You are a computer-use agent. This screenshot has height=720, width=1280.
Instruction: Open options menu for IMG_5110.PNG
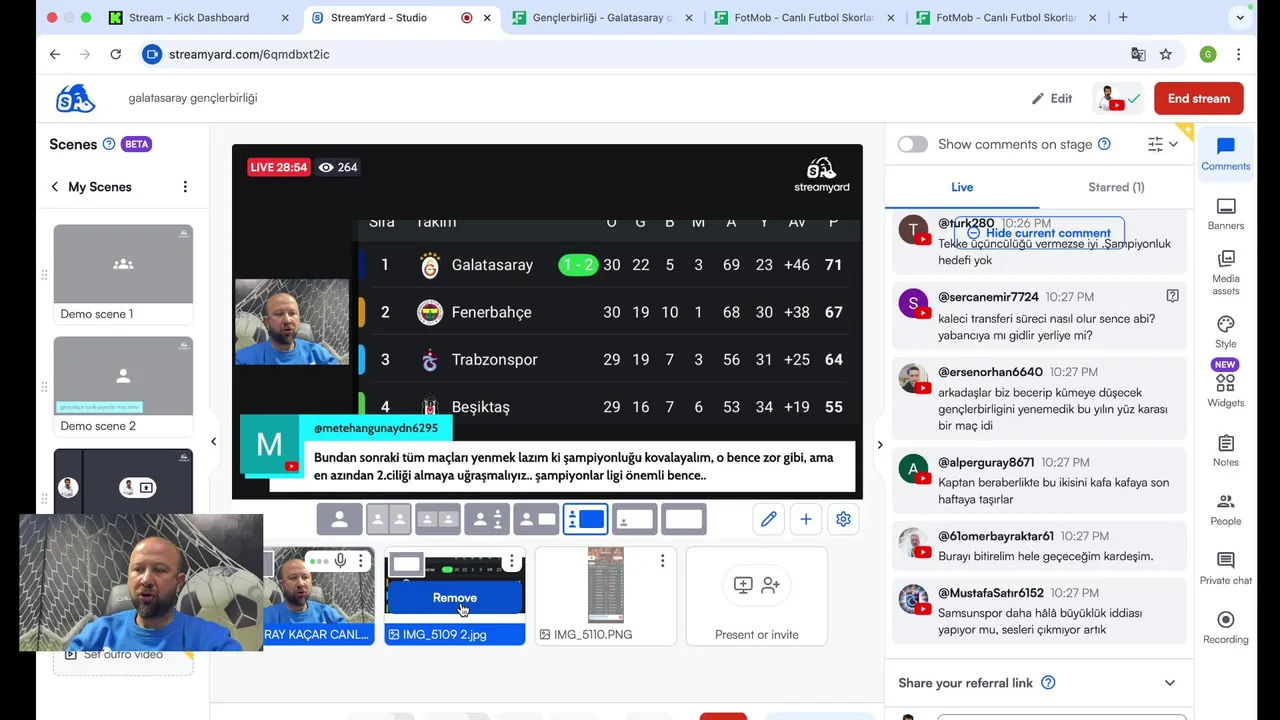point(662,561)
